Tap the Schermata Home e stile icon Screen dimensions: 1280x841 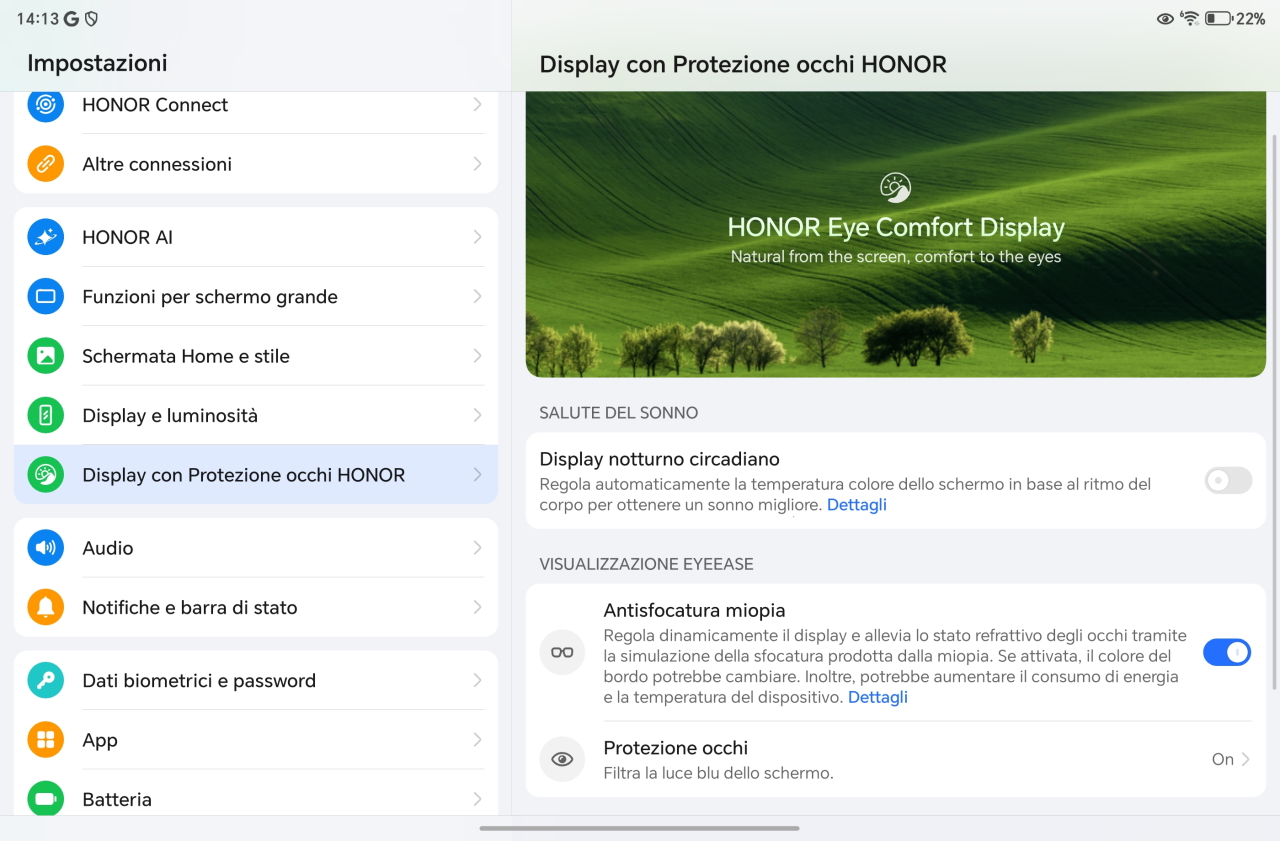[45, 356]
